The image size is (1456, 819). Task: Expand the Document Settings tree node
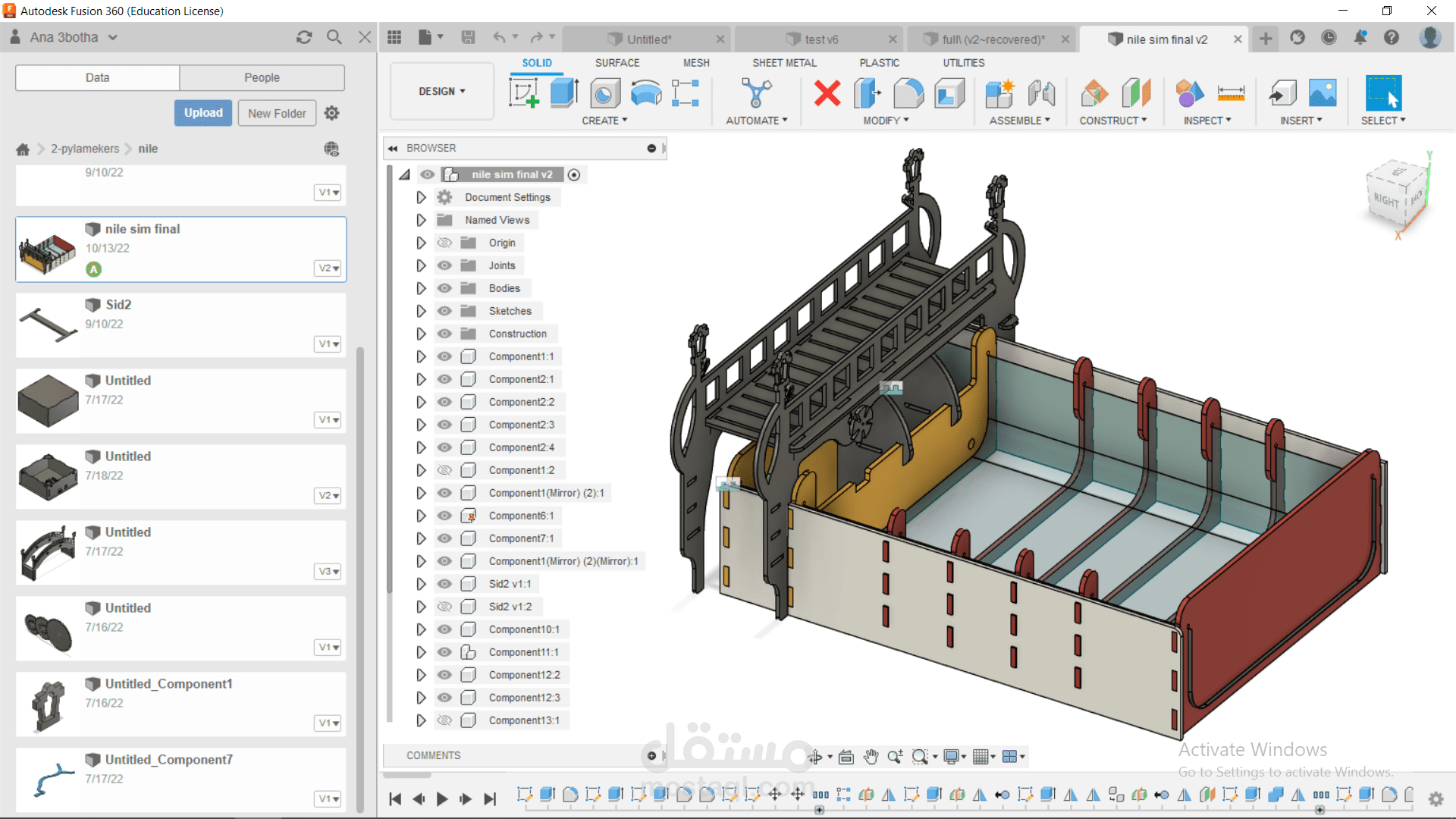(421, 197)
